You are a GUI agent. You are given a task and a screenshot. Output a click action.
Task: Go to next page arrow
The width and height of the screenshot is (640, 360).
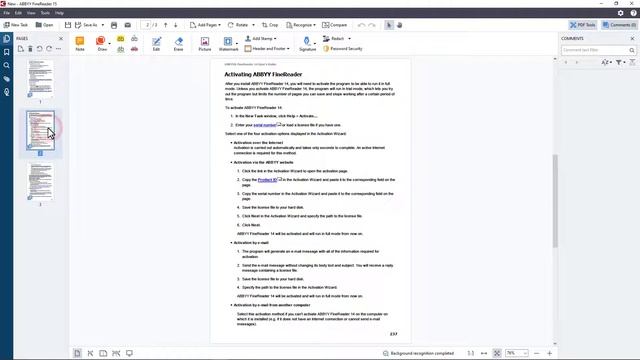(x=176, y=25)
